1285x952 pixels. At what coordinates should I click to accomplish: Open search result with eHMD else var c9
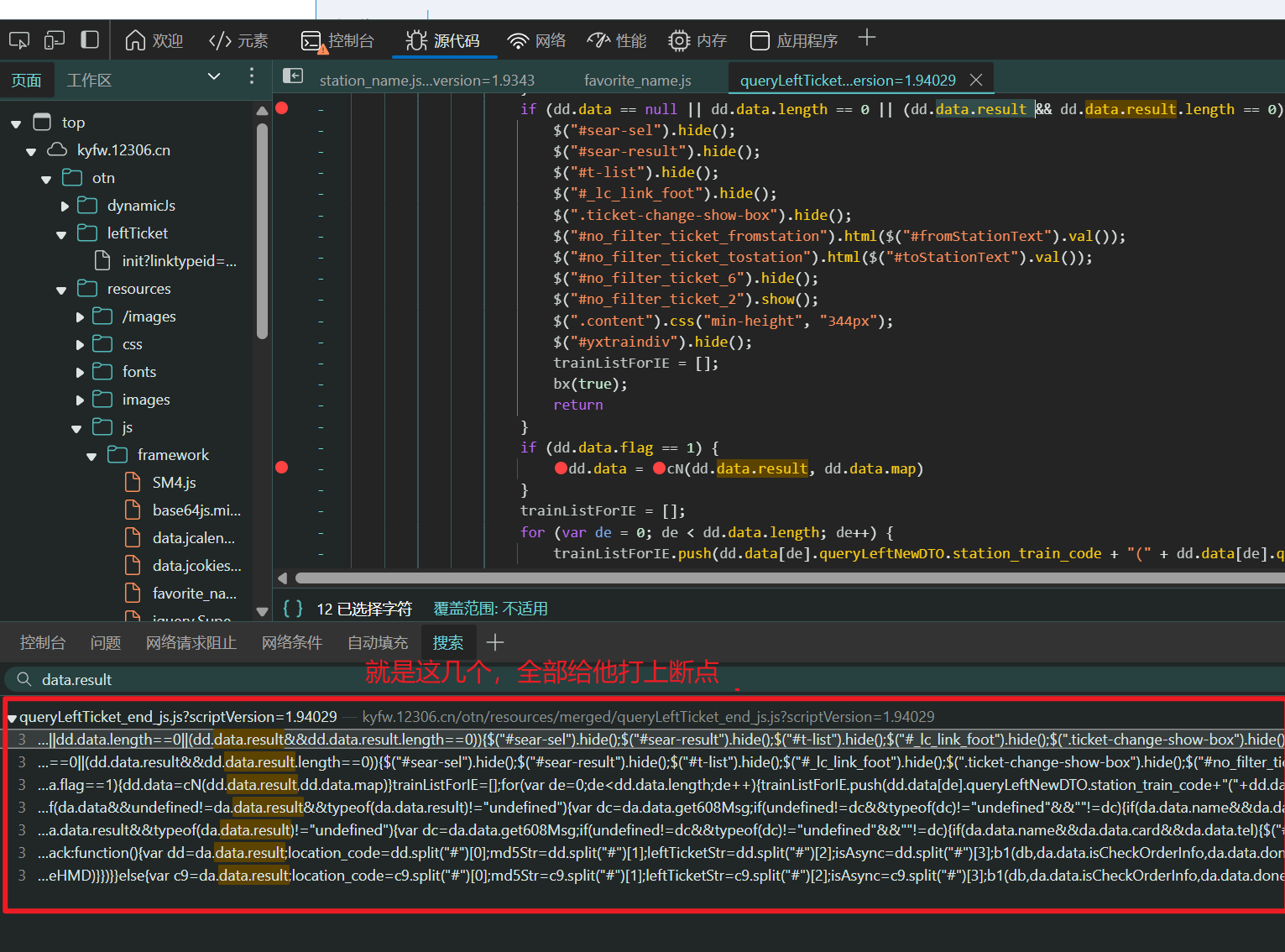click(x=645, y=876)
